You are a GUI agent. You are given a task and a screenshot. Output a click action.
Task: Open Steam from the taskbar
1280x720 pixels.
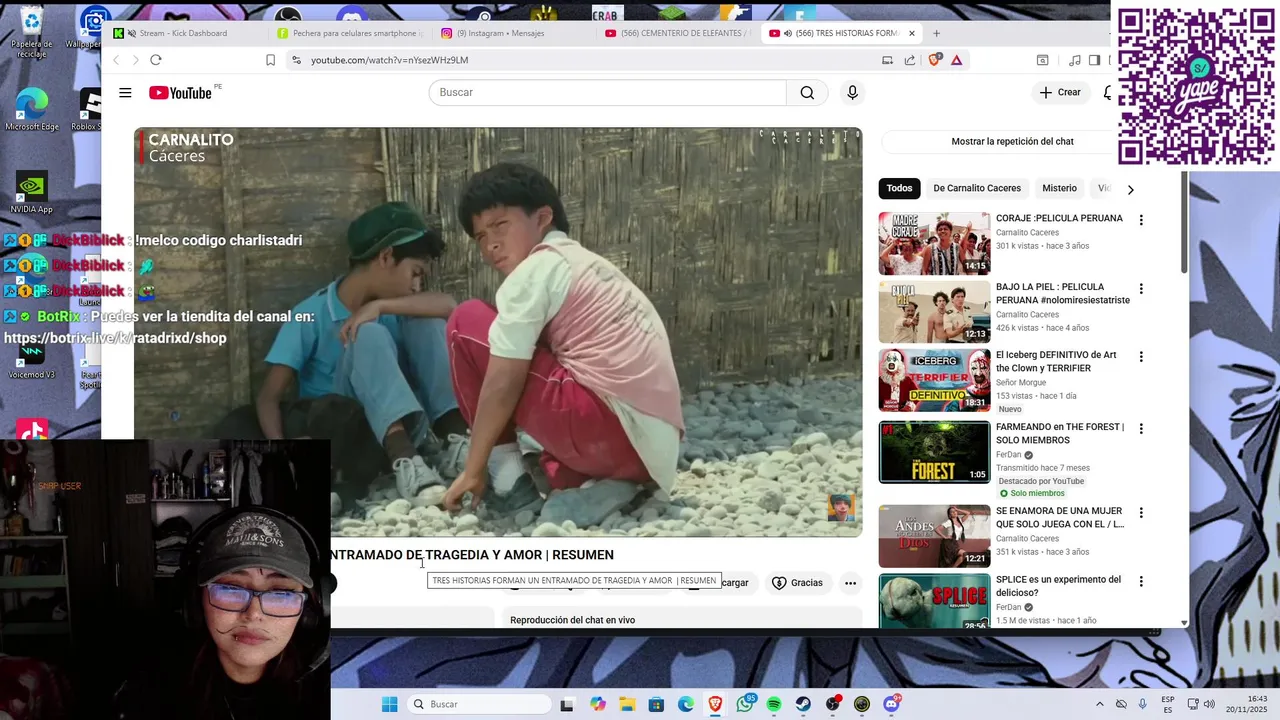pos(803,704)
